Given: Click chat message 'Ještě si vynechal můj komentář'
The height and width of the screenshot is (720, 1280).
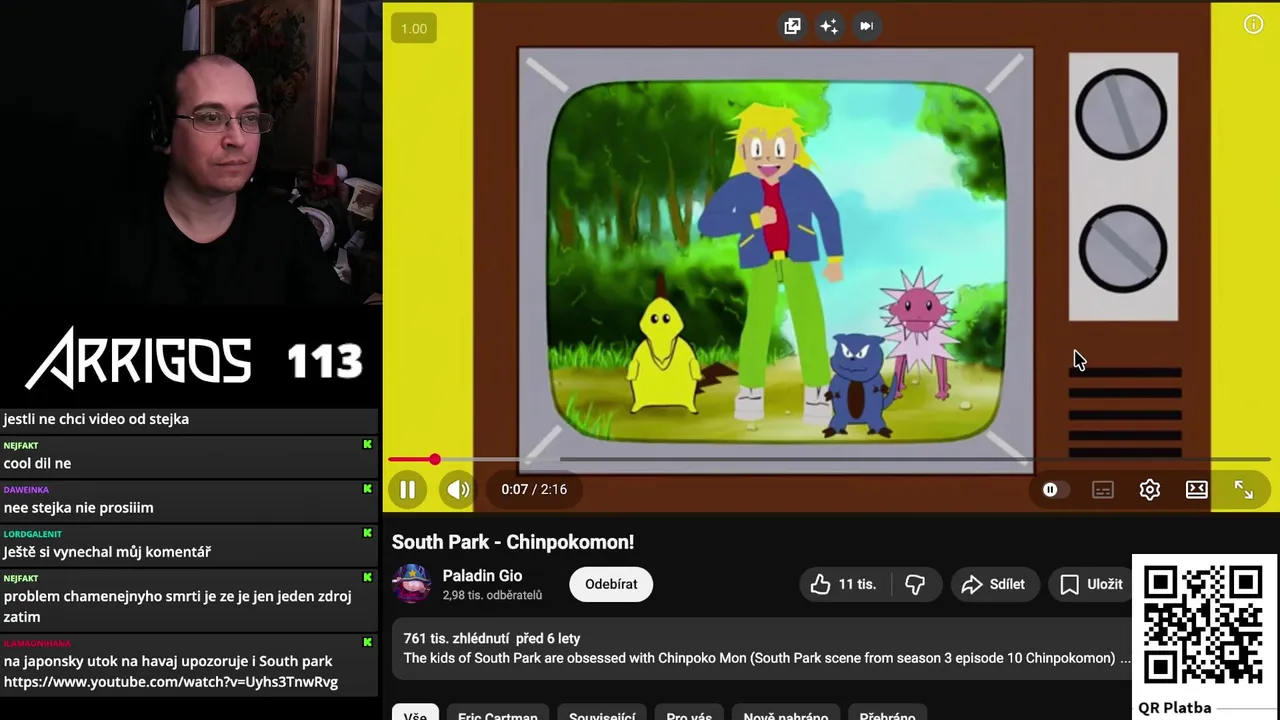Looking at the screenshot, I should click(x=107, y=551).
